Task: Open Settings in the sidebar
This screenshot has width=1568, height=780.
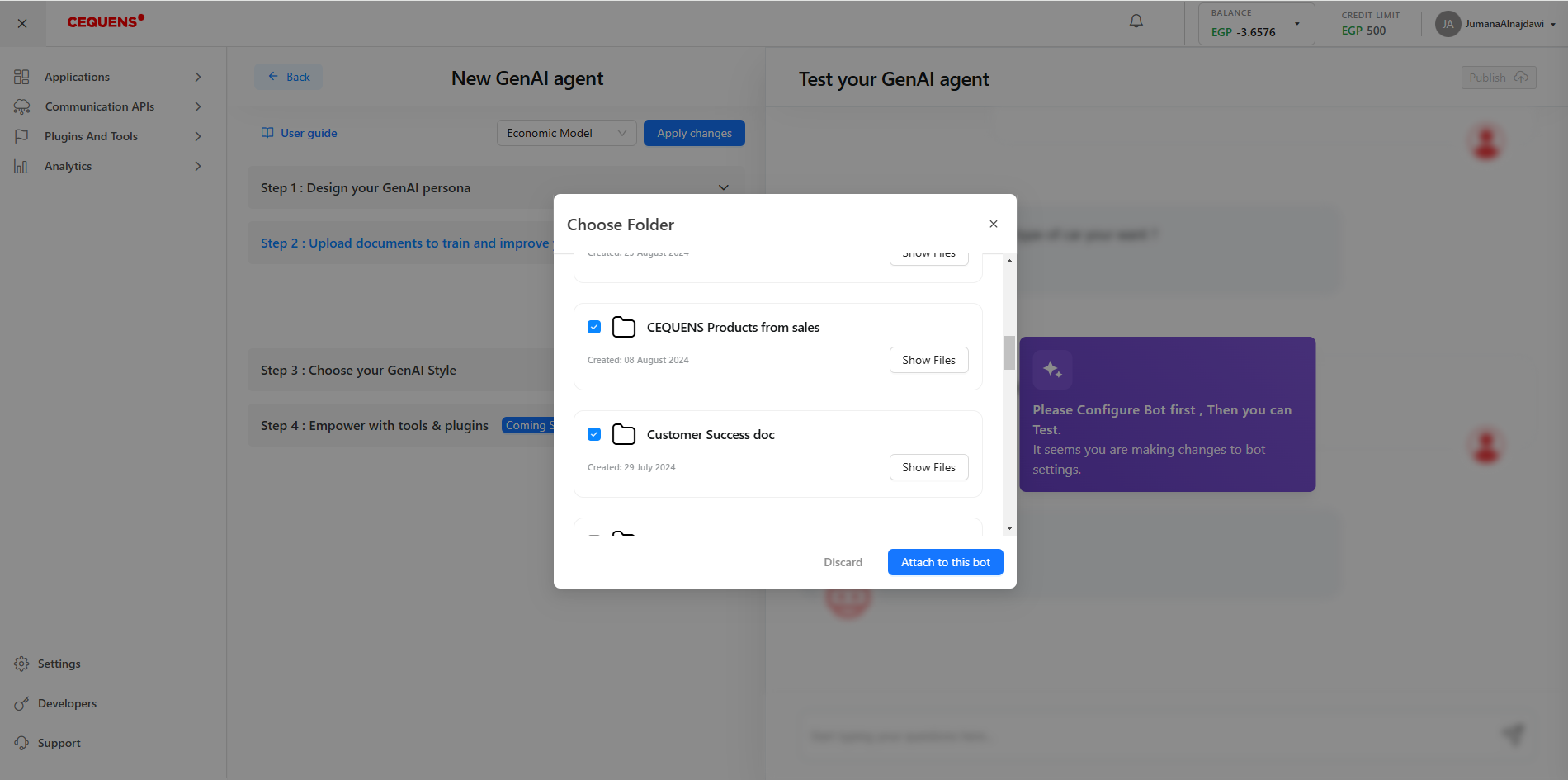Action: [x=59, y=664]
